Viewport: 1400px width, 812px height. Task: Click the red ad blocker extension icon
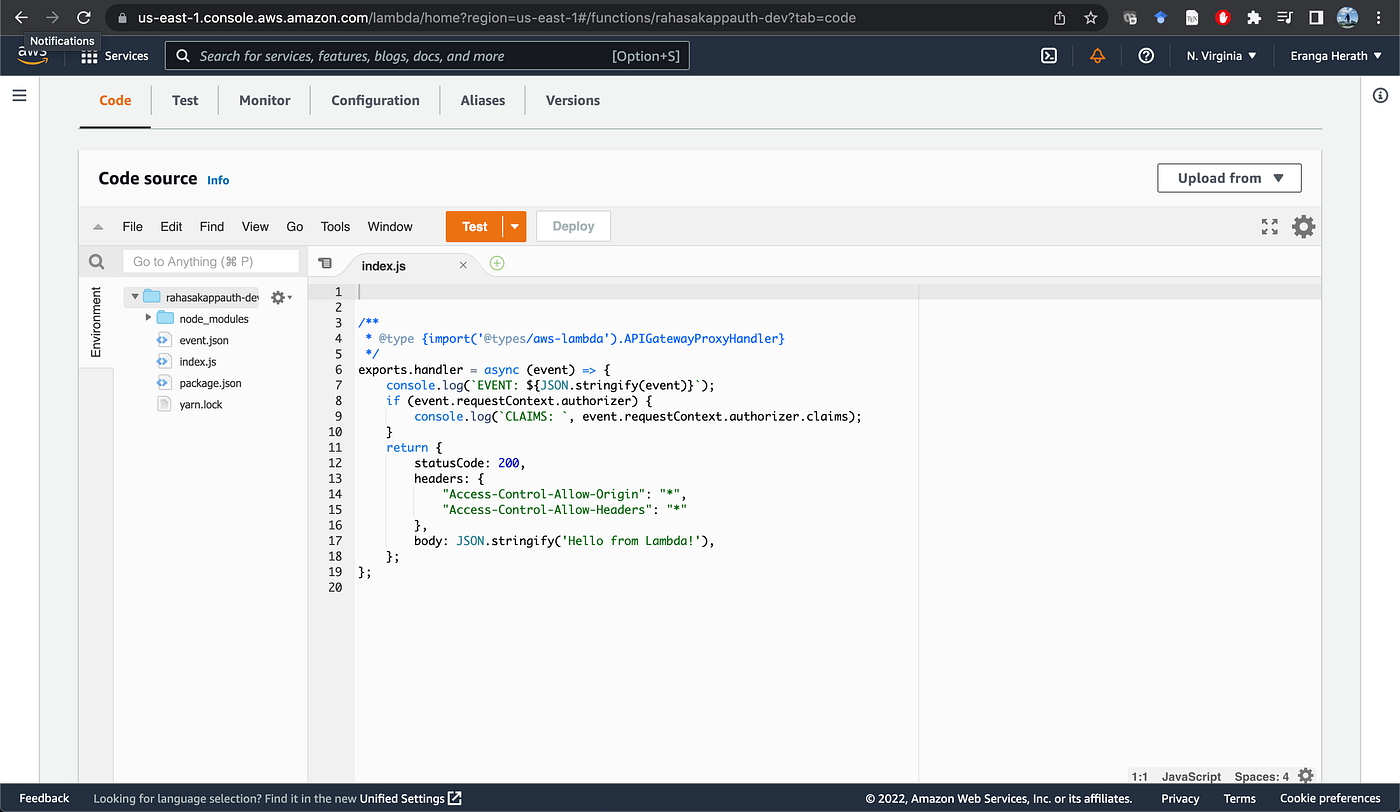1223,17
